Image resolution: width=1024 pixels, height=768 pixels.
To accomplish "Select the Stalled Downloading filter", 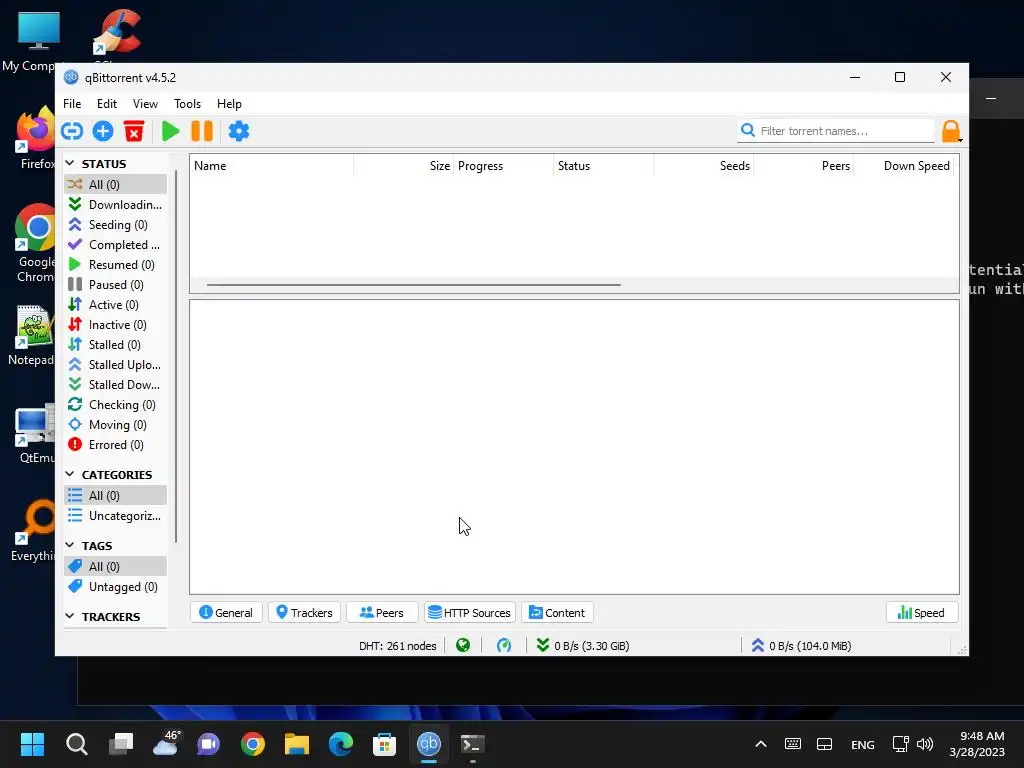I will click(116, 385).
